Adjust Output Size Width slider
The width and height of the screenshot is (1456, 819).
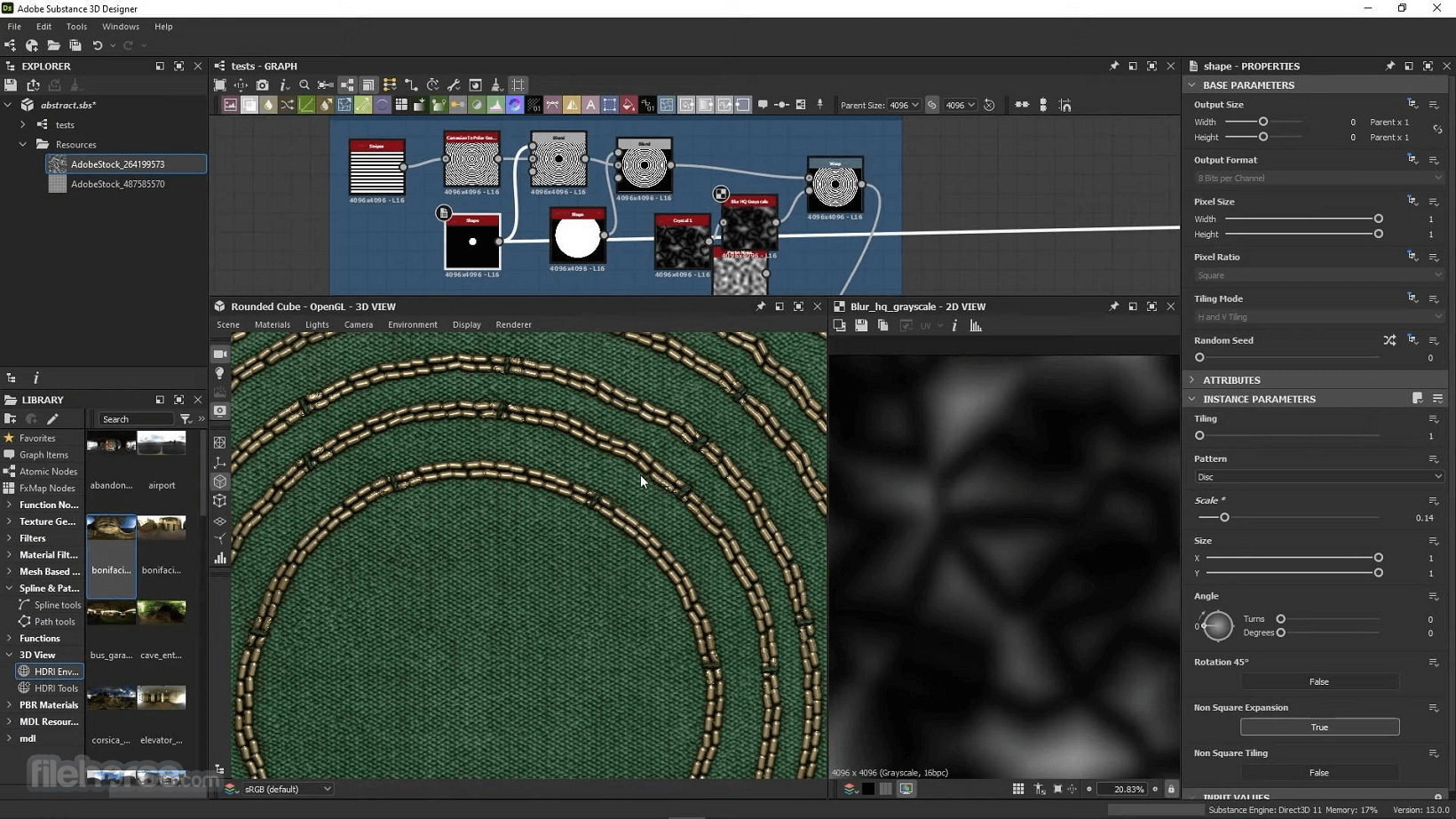(1263, 122)
